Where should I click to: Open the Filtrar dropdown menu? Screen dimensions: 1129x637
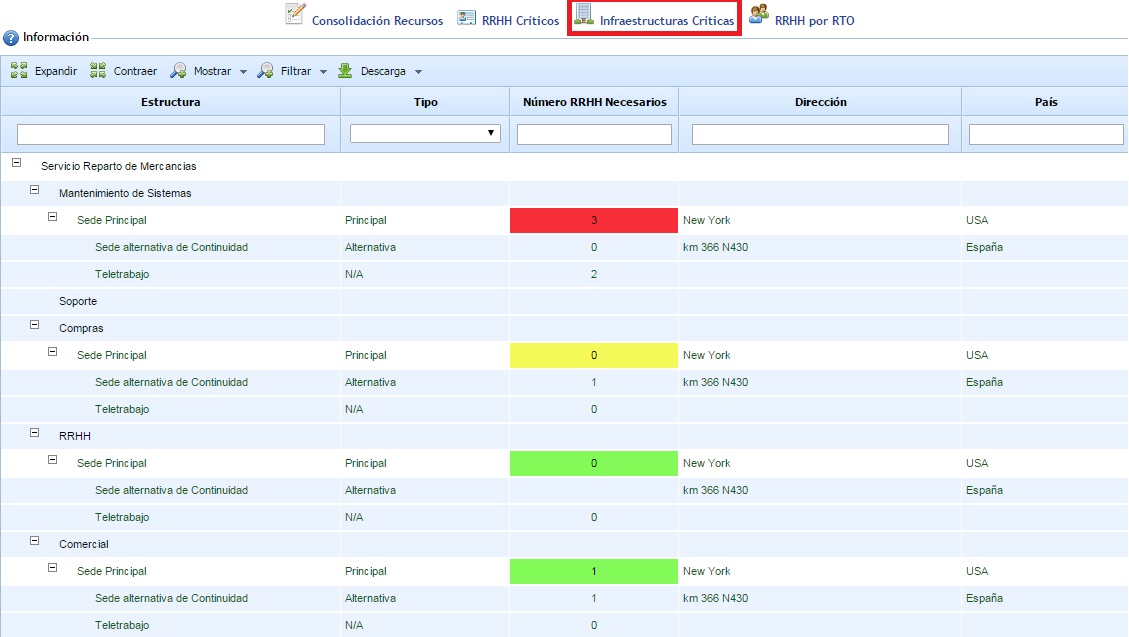(323, 72)
